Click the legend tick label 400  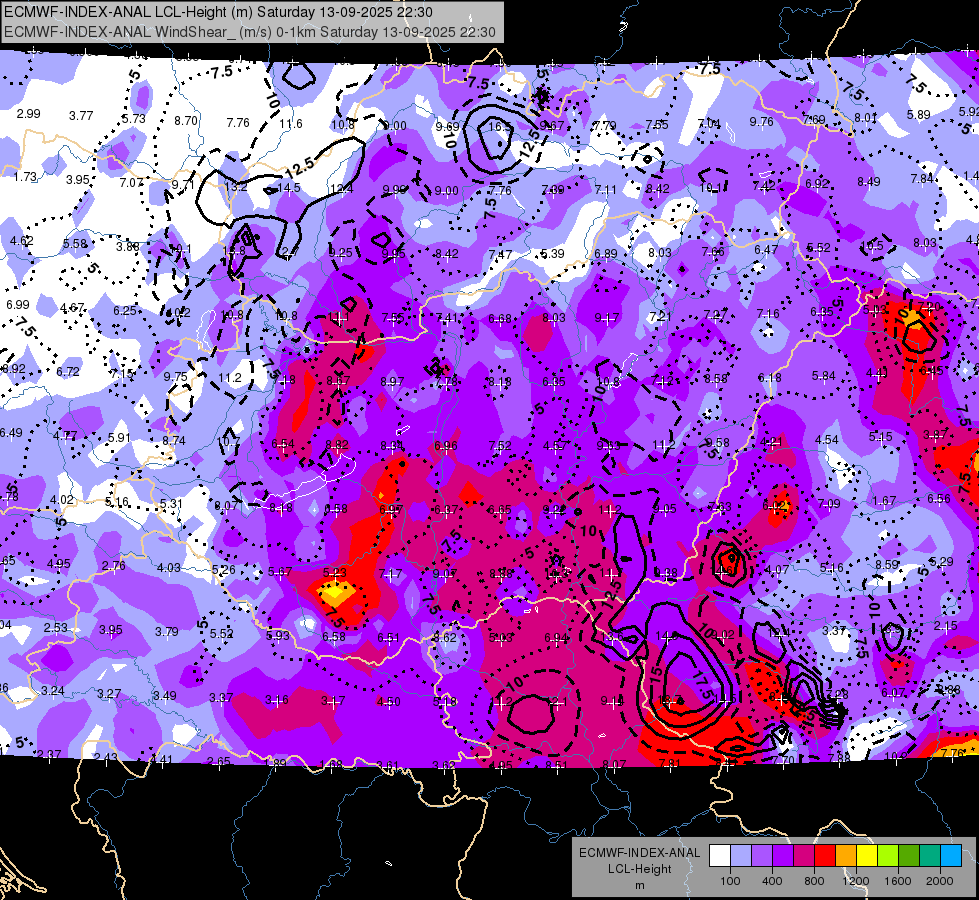(x=772, y=881)
